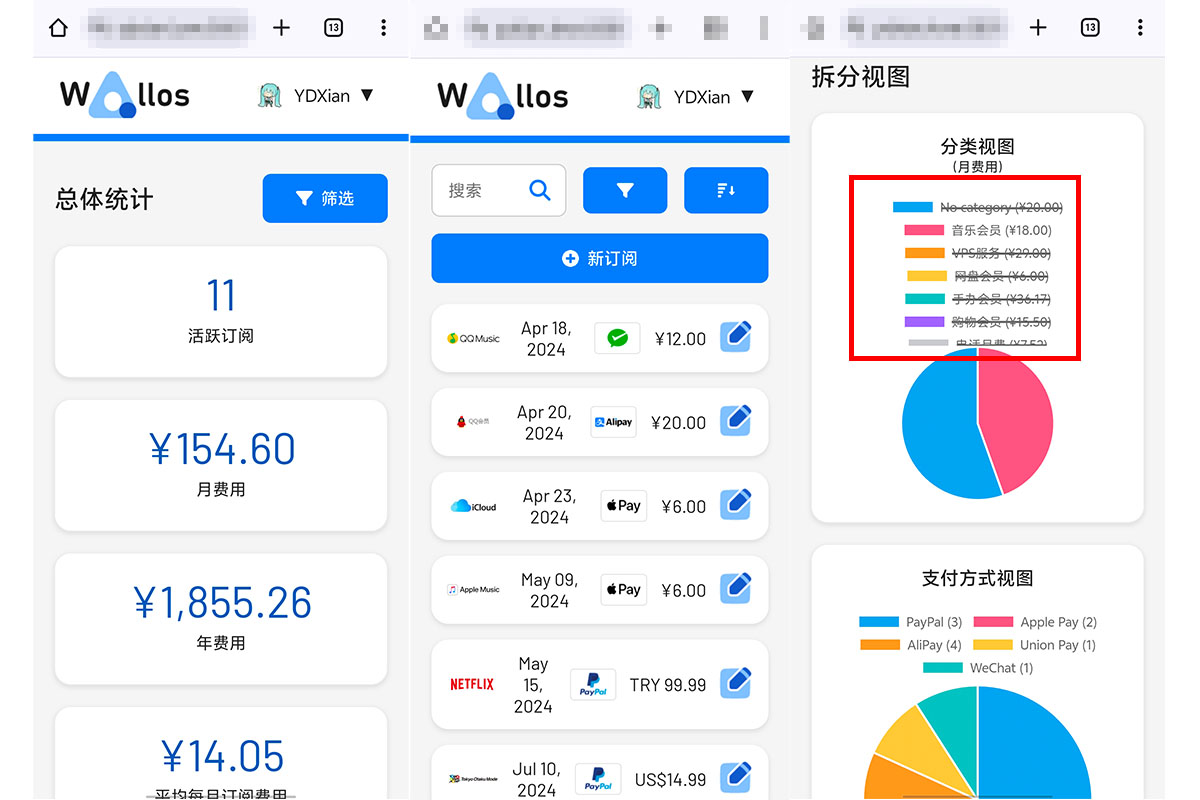Toggle the 网盘会员 legend entry
Image resolution: width=1200 pixels, height=800 pixels.
click(977, 276)
